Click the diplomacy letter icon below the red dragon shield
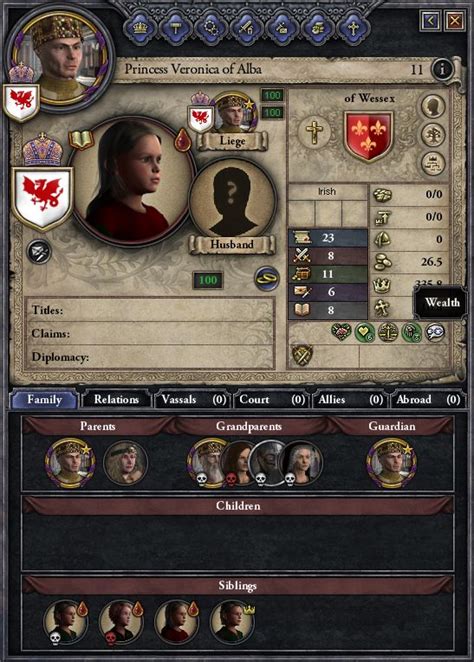The image size is (474, 662). click(39, 252)
